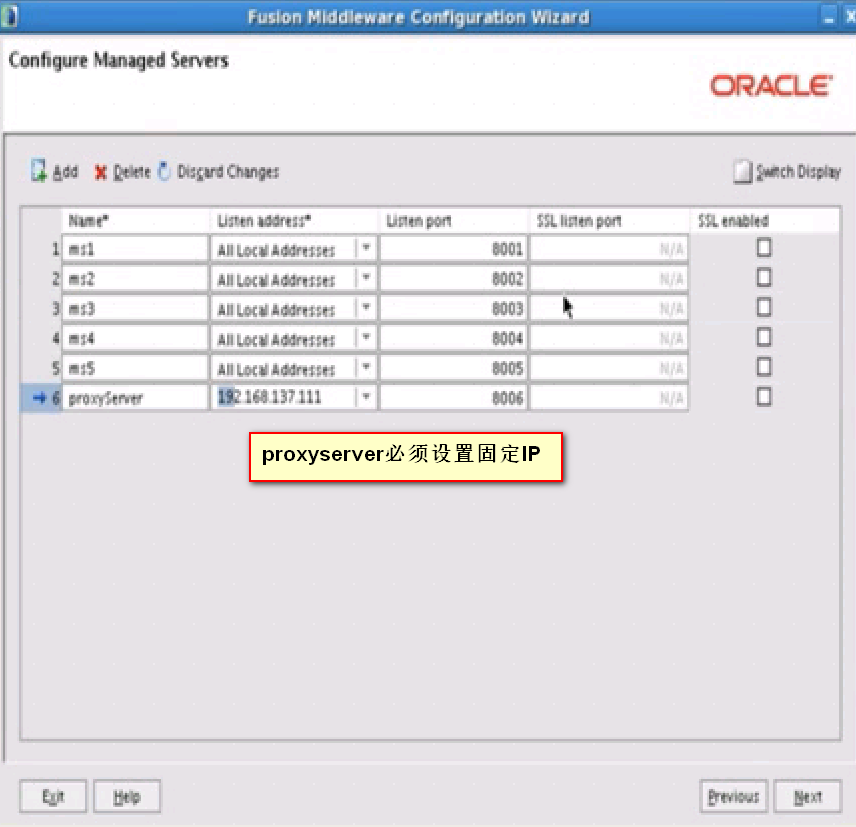Screen dimensions: 856x827
Task: Click the Help button
Action: 127,796
